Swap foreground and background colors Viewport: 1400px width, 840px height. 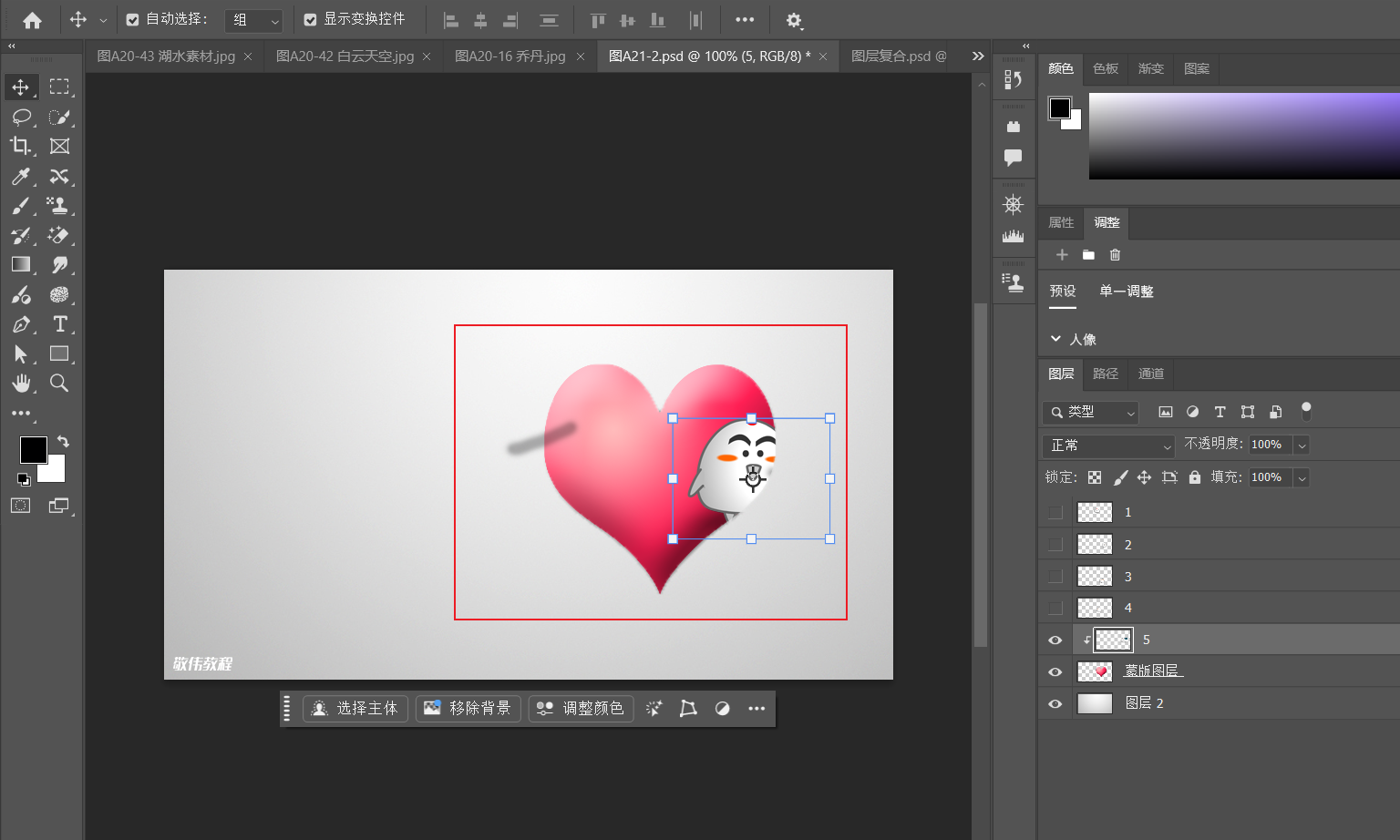pos(63,441)
